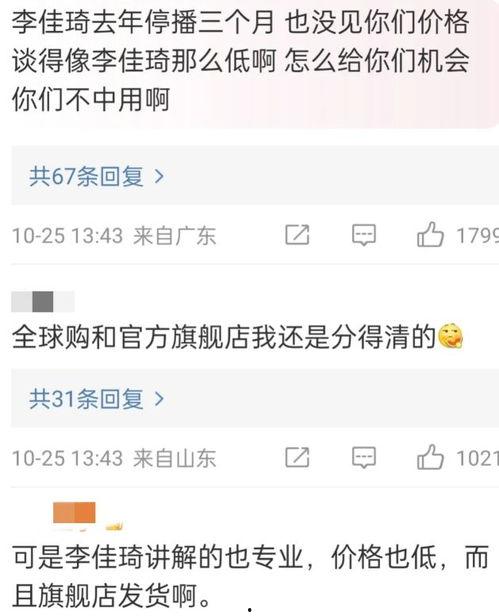Tap chevron next to 共67条回复

[x=159, y=176]
